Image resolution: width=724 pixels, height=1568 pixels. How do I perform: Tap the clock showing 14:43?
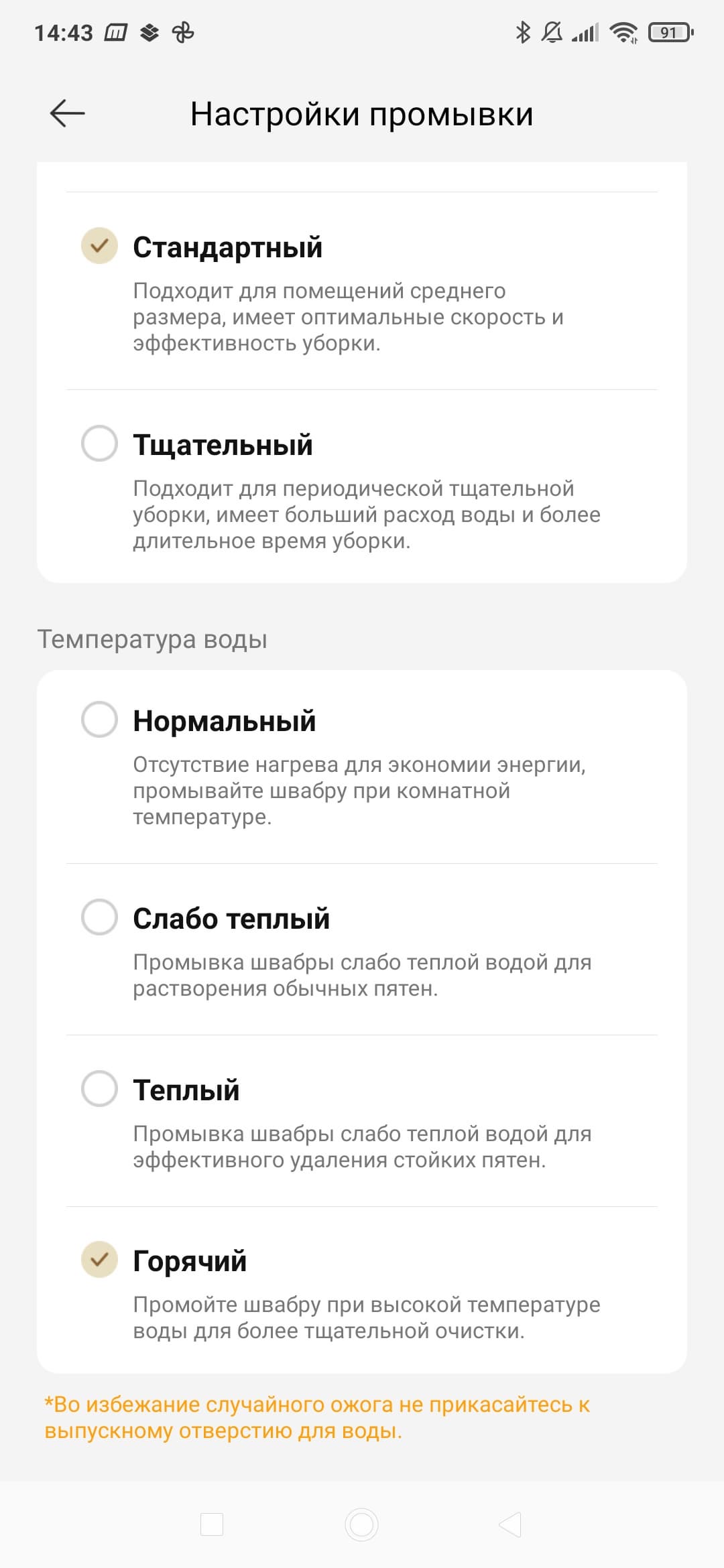coord(64,33)
